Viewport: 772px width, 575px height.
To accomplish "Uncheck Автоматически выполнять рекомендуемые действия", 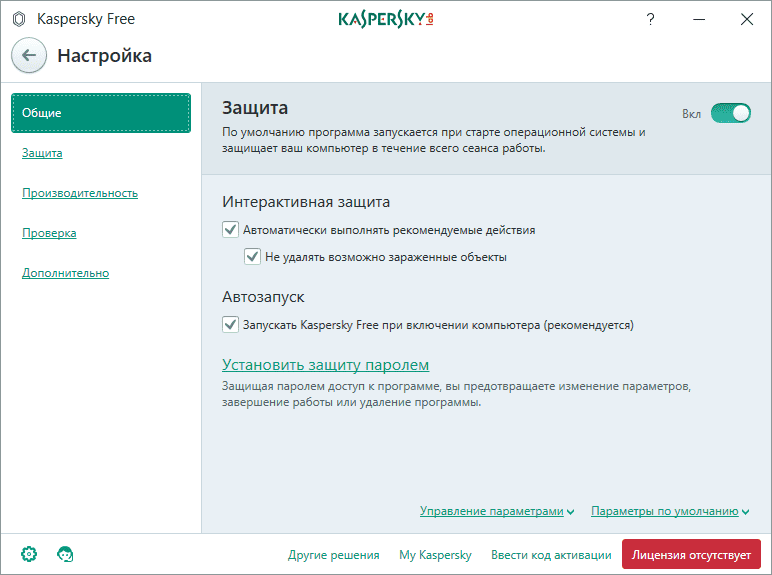I will (230, 229).
